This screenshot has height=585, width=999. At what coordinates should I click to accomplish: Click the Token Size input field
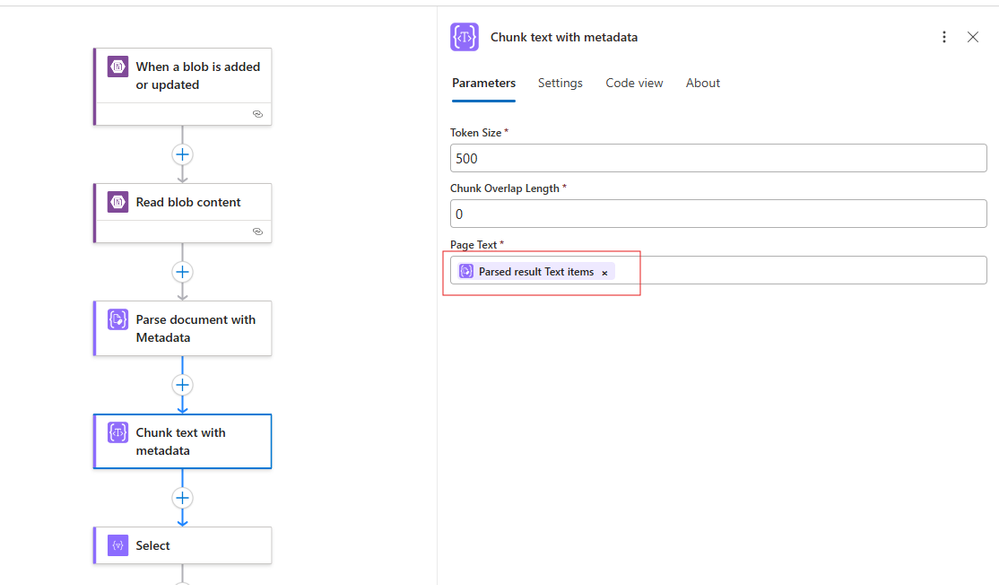718,158
